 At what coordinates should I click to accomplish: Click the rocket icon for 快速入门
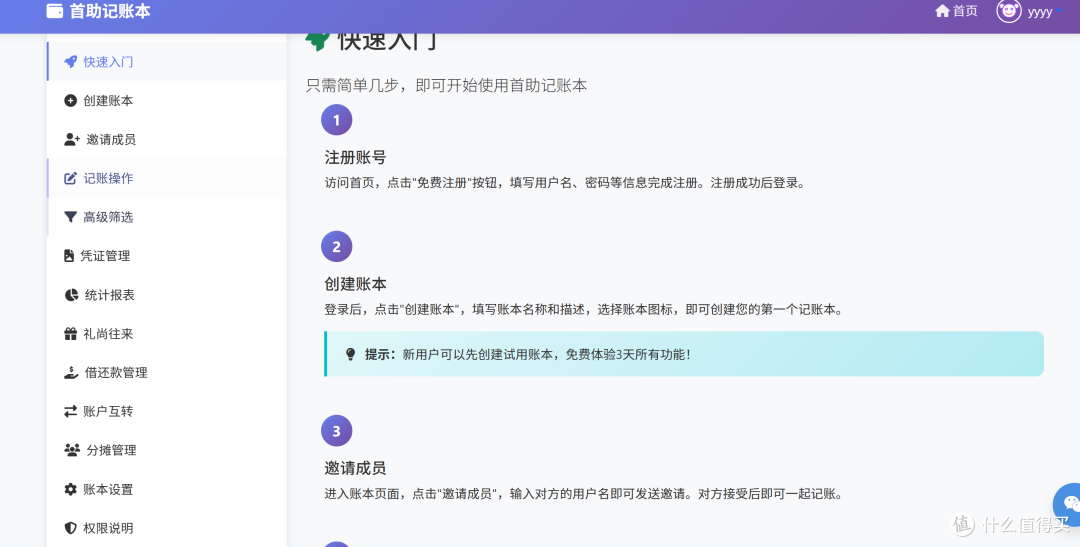(70, 62)
